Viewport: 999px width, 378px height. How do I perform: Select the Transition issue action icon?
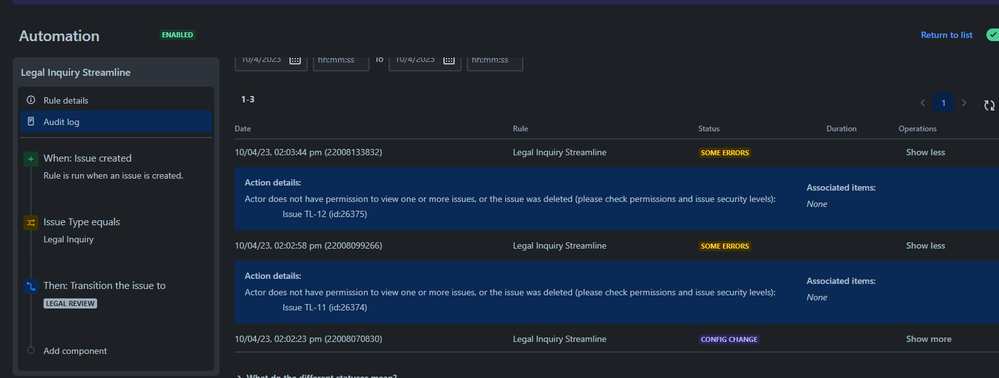pyautogui.click(x=31, y=286)
